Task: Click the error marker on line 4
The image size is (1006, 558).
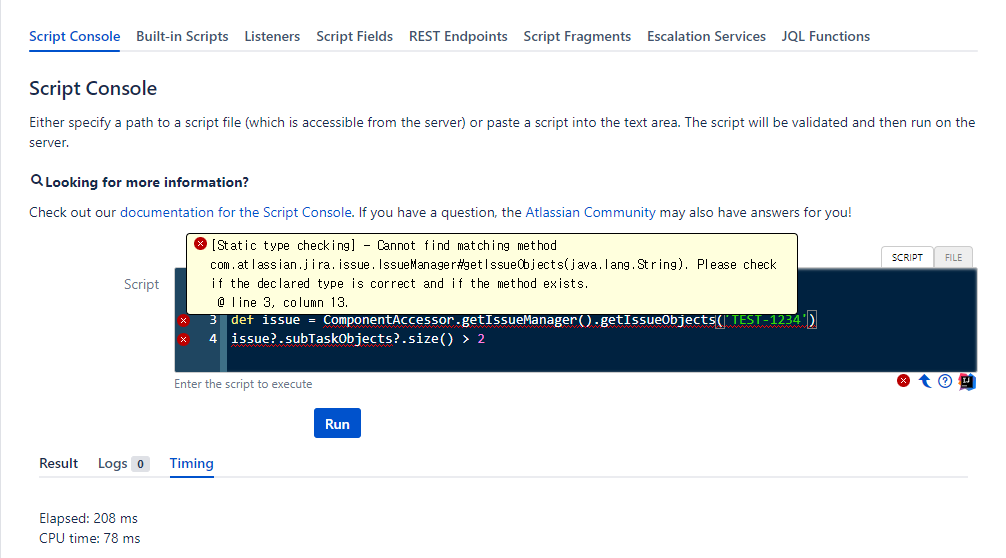Action: [x=183, y=339]
